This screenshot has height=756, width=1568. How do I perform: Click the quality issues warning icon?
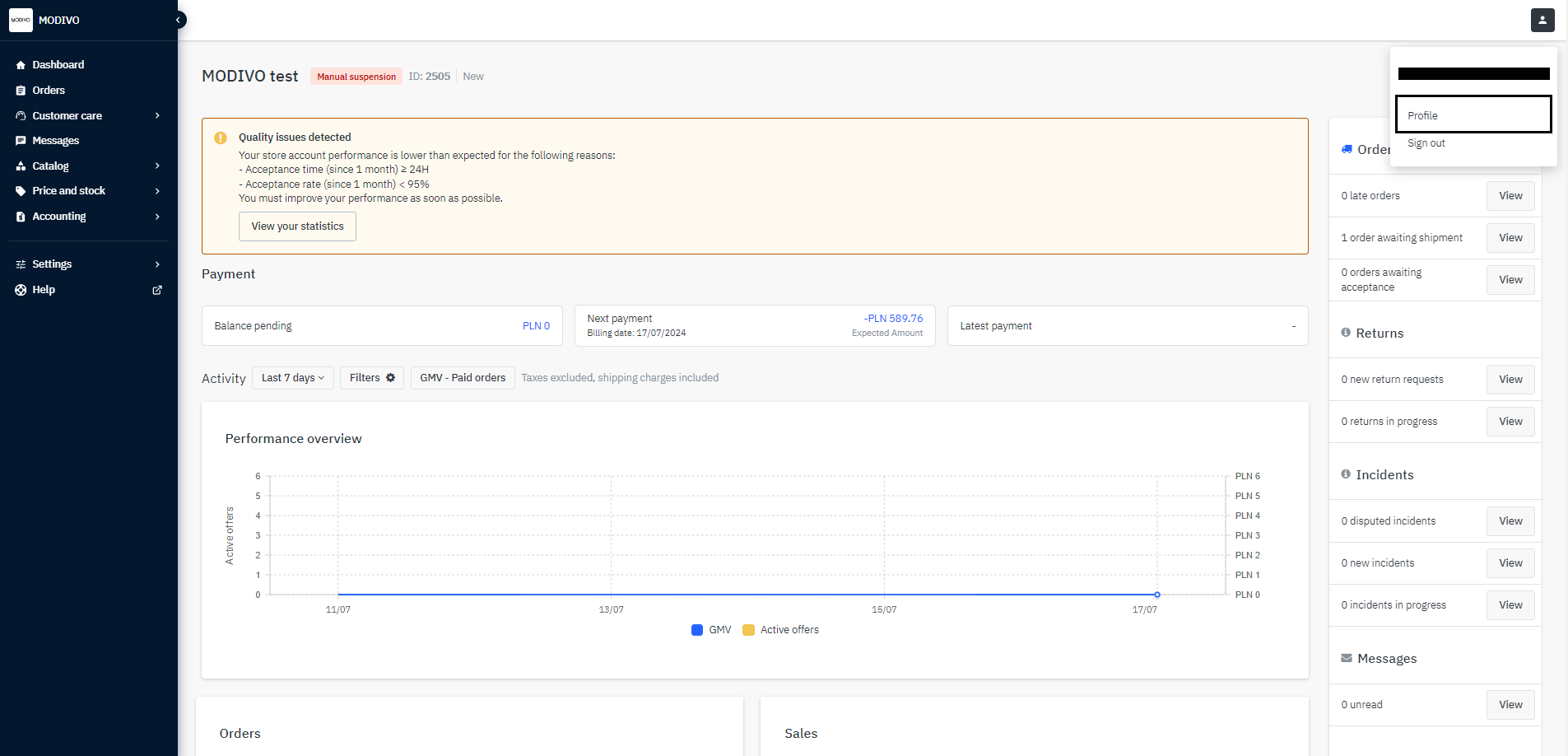(221, 138)
